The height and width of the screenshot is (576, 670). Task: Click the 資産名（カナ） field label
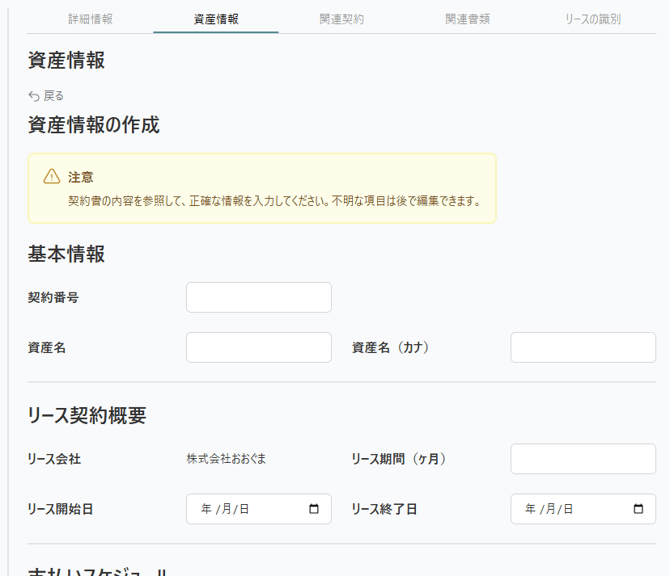[390, 347]
